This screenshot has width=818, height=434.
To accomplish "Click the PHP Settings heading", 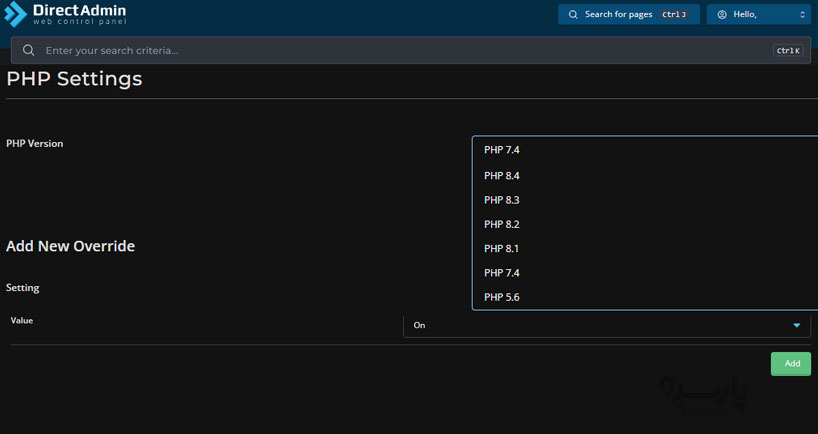I will click(74, 79).
